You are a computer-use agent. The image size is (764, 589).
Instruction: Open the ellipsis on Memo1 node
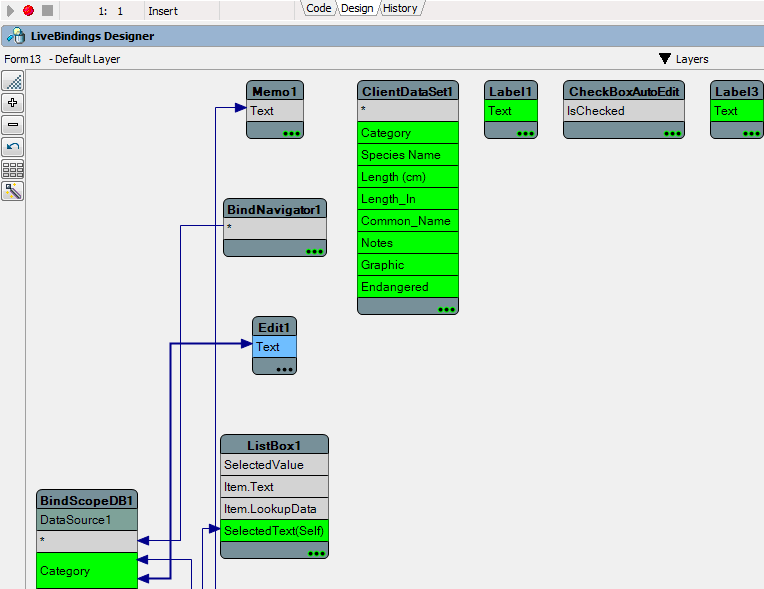(x=291, y=132)
